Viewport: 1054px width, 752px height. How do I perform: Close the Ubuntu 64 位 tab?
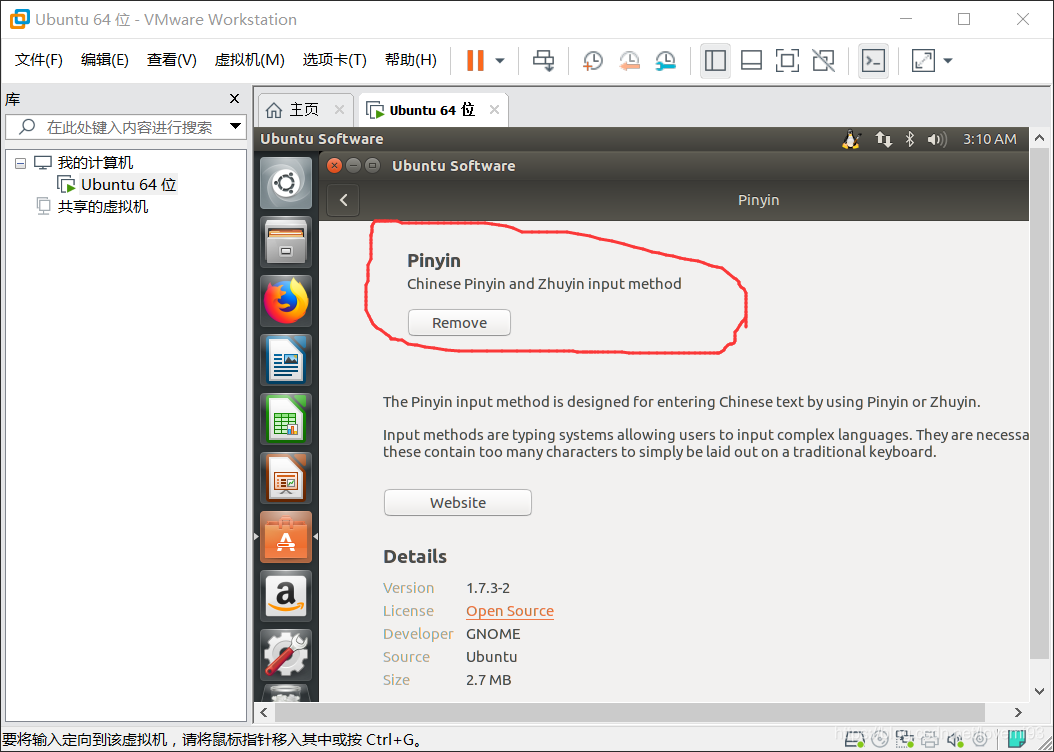point(494,110)
